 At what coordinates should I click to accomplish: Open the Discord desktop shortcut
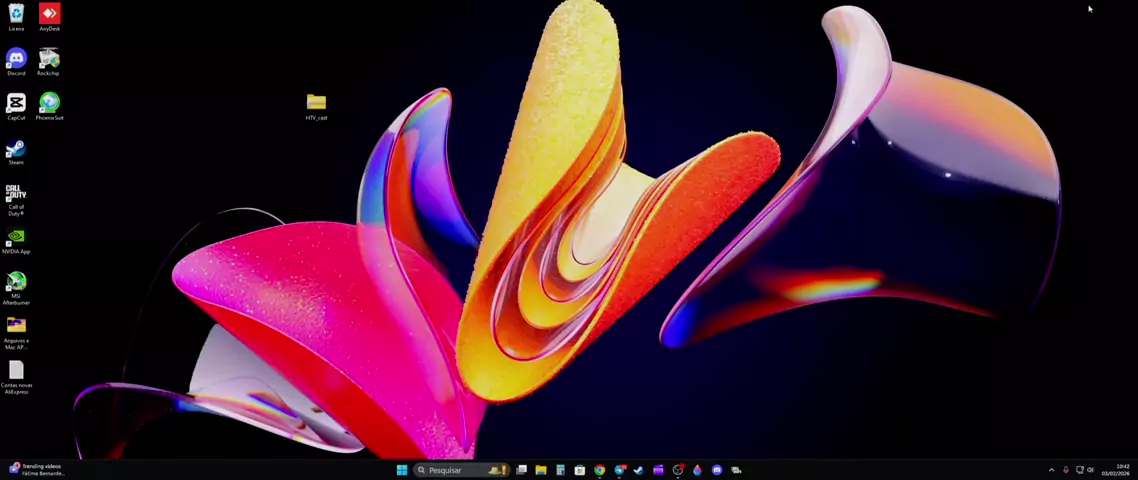point(16,59)
